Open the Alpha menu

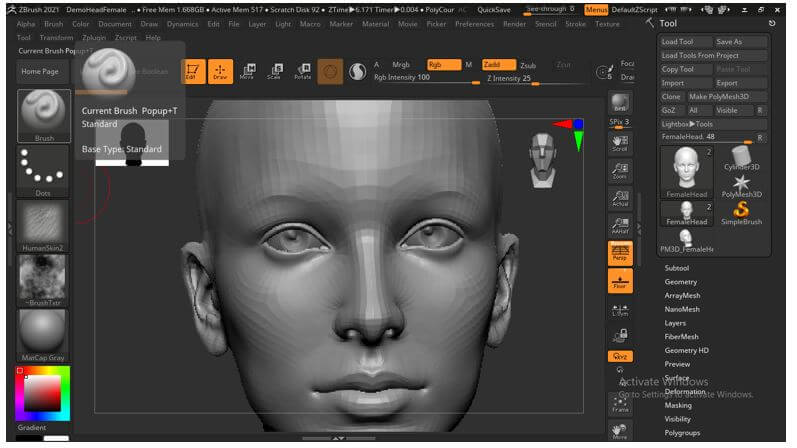pos(26,24)
